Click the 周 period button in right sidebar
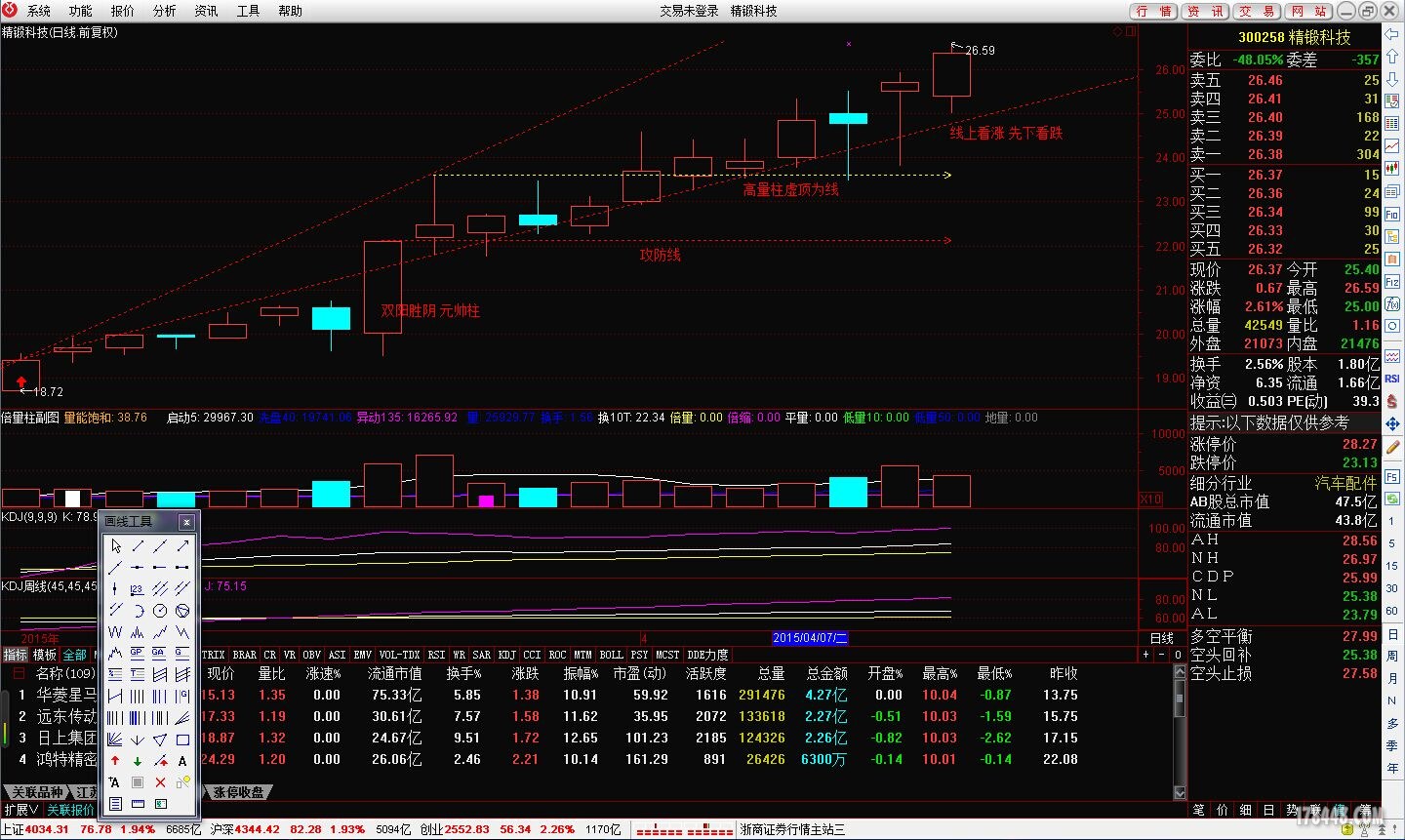 (1392, 656)
